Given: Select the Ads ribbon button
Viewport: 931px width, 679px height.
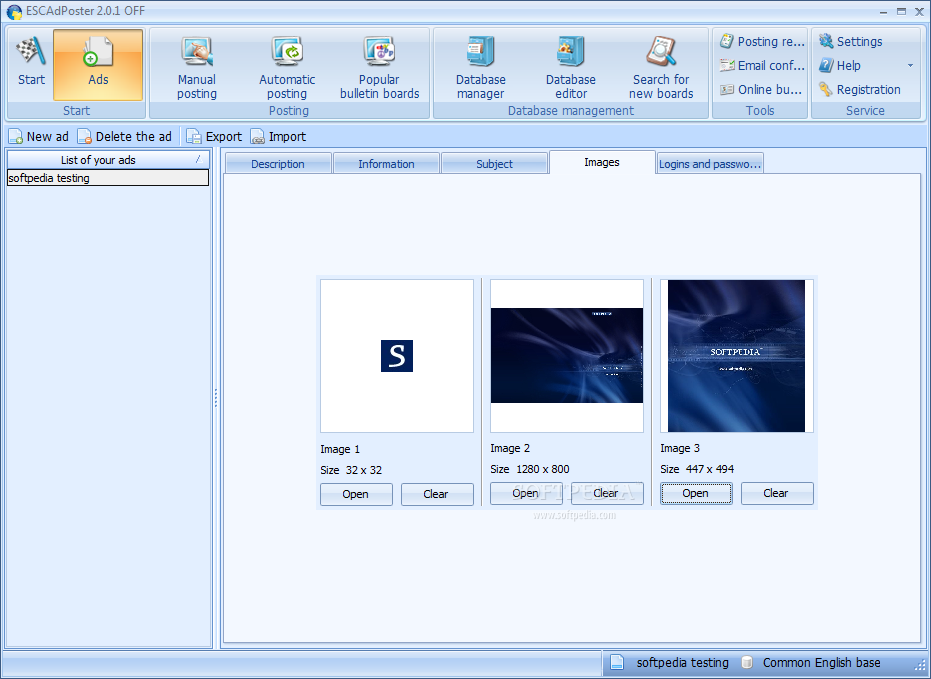Looking at the screenshot, I should (98, 65).
